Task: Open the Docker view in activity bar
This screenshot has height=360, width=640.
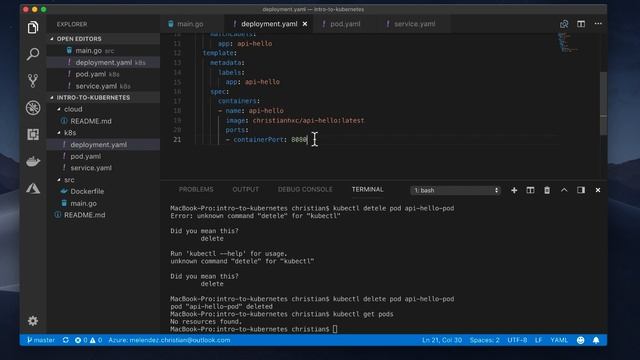Action: (x=33, y=161)
